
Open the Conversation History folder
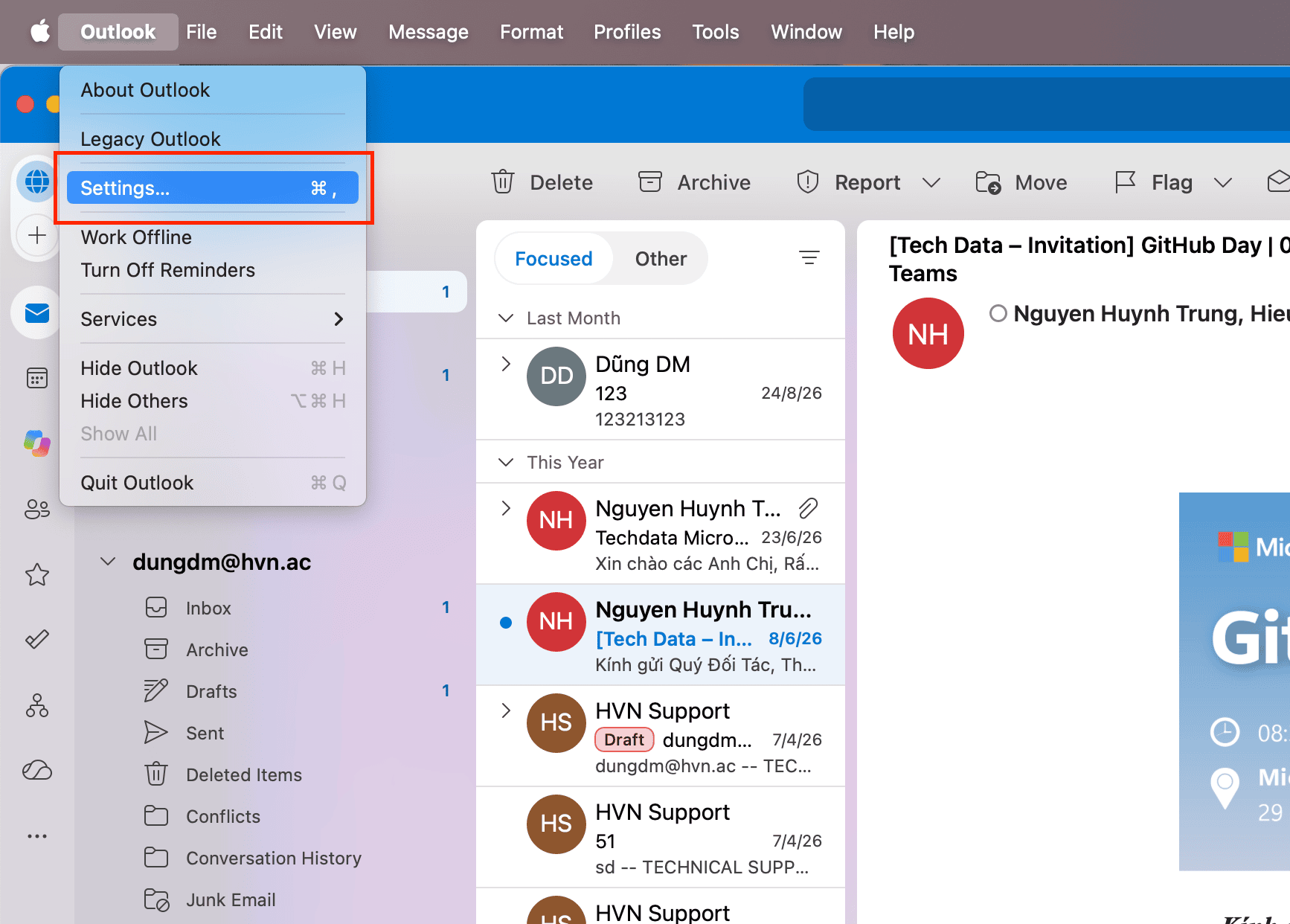click(273, 858)
